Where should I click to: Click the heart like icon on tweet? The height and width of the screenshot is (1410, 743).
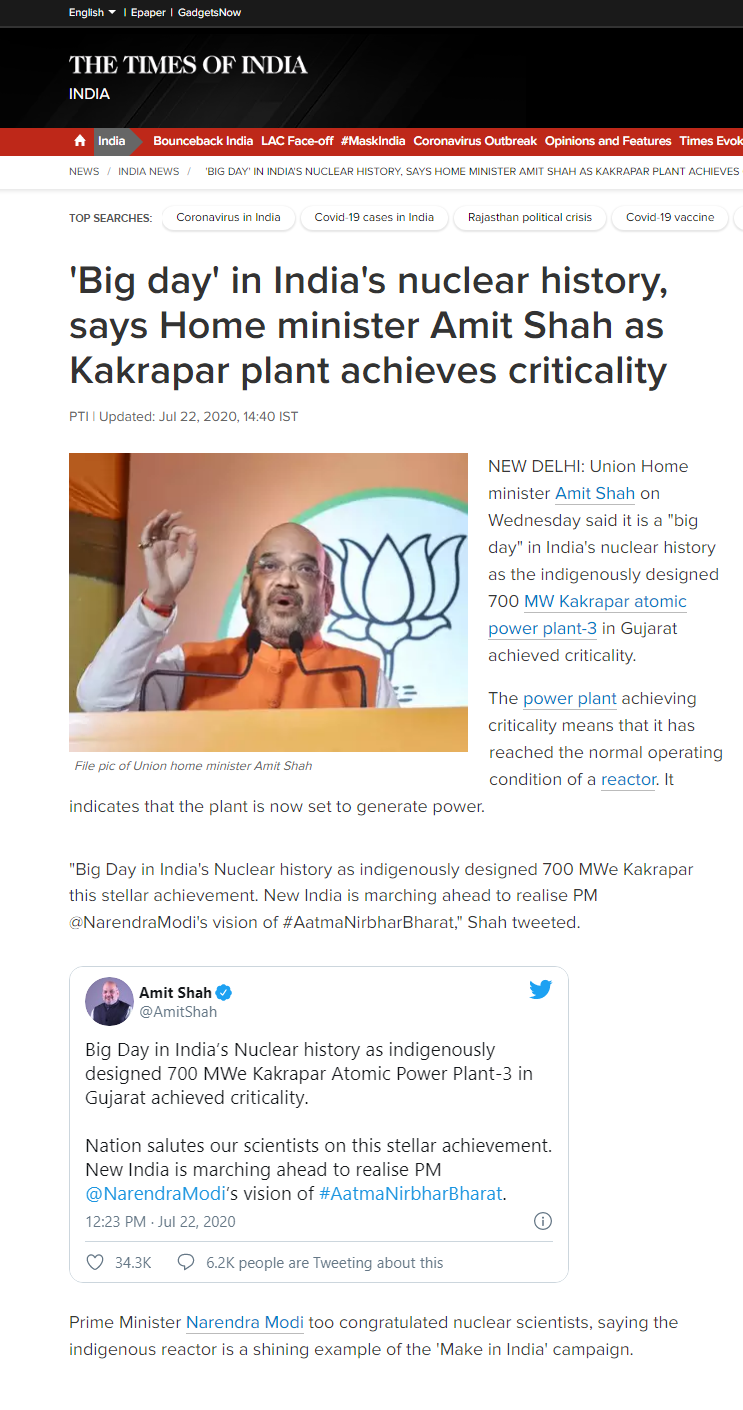point(95,1262)
